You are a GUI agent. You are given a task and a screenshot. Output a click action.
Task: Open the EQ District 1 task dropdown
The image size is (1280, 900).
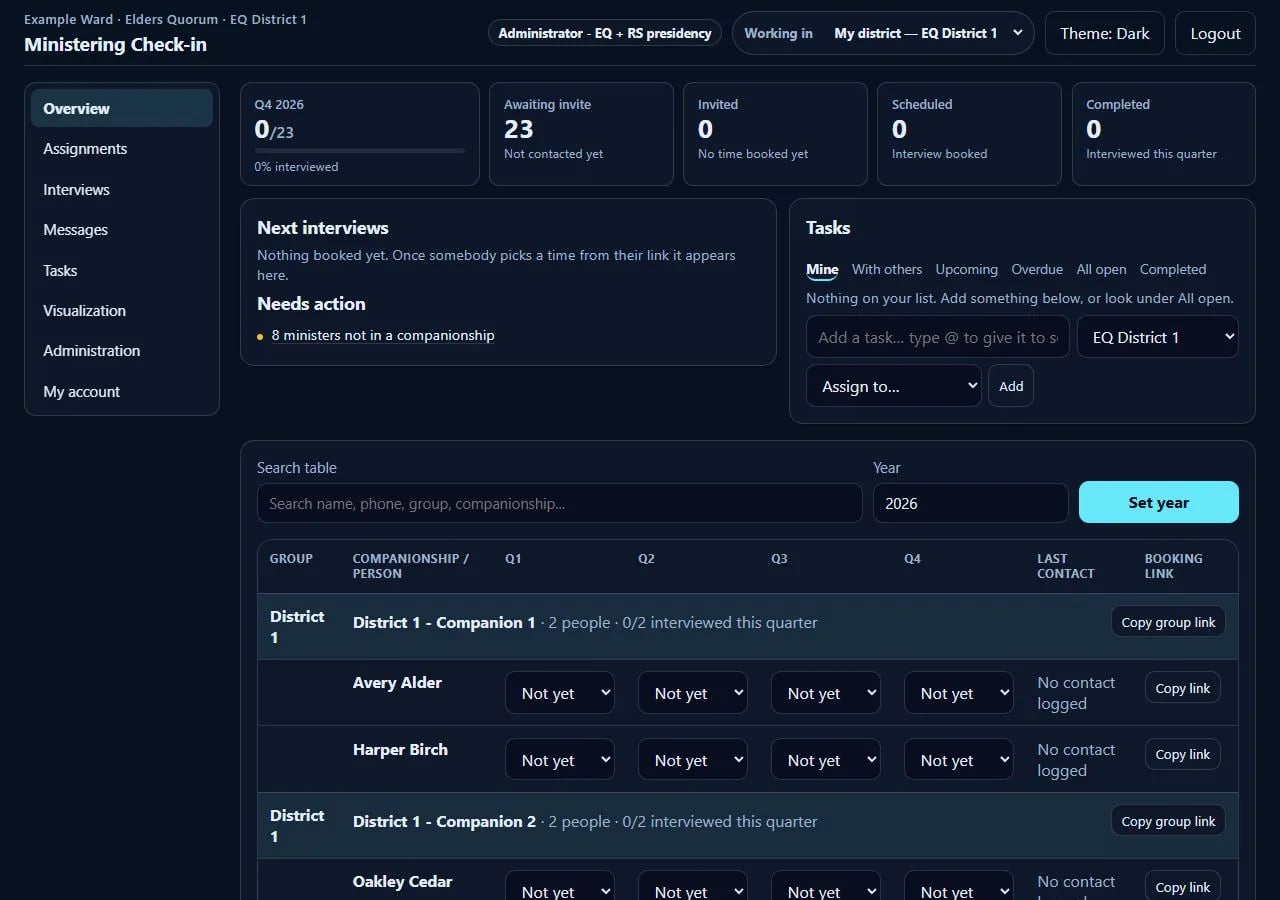click(x=1158, y=337)
